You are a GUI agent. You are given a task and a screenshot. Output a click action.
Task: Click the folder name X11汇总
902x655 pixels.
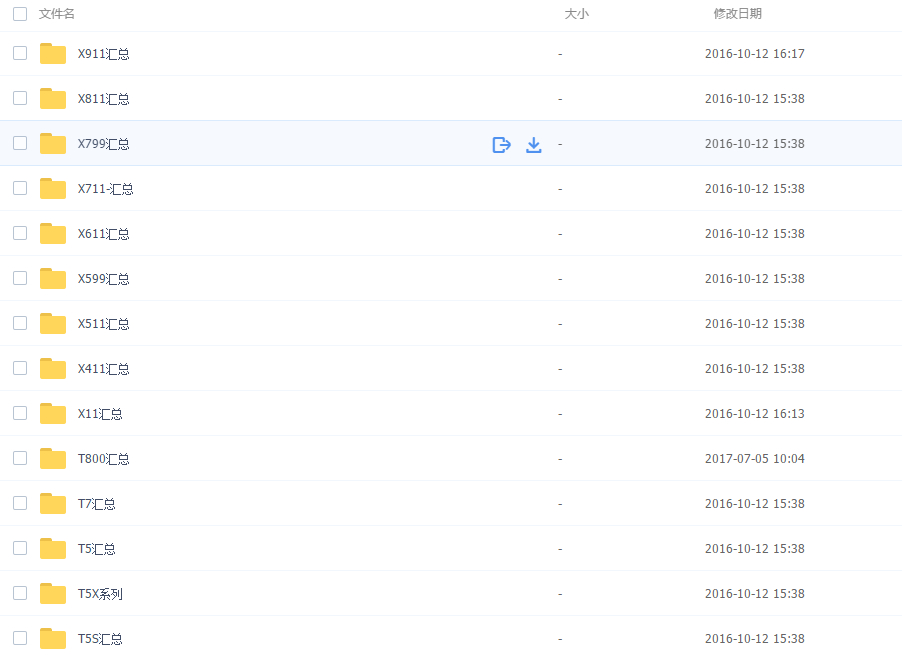pos(100,414)
